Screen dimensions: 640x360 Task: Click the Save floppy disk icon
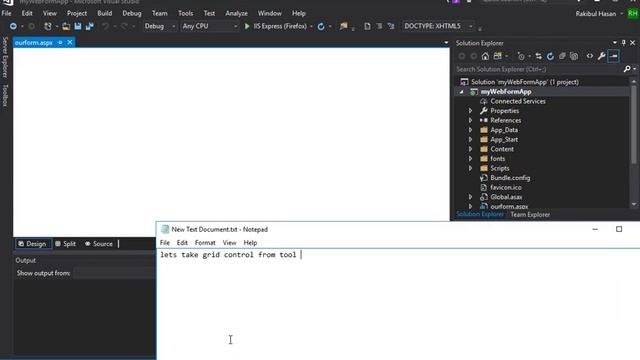[78, 26]
